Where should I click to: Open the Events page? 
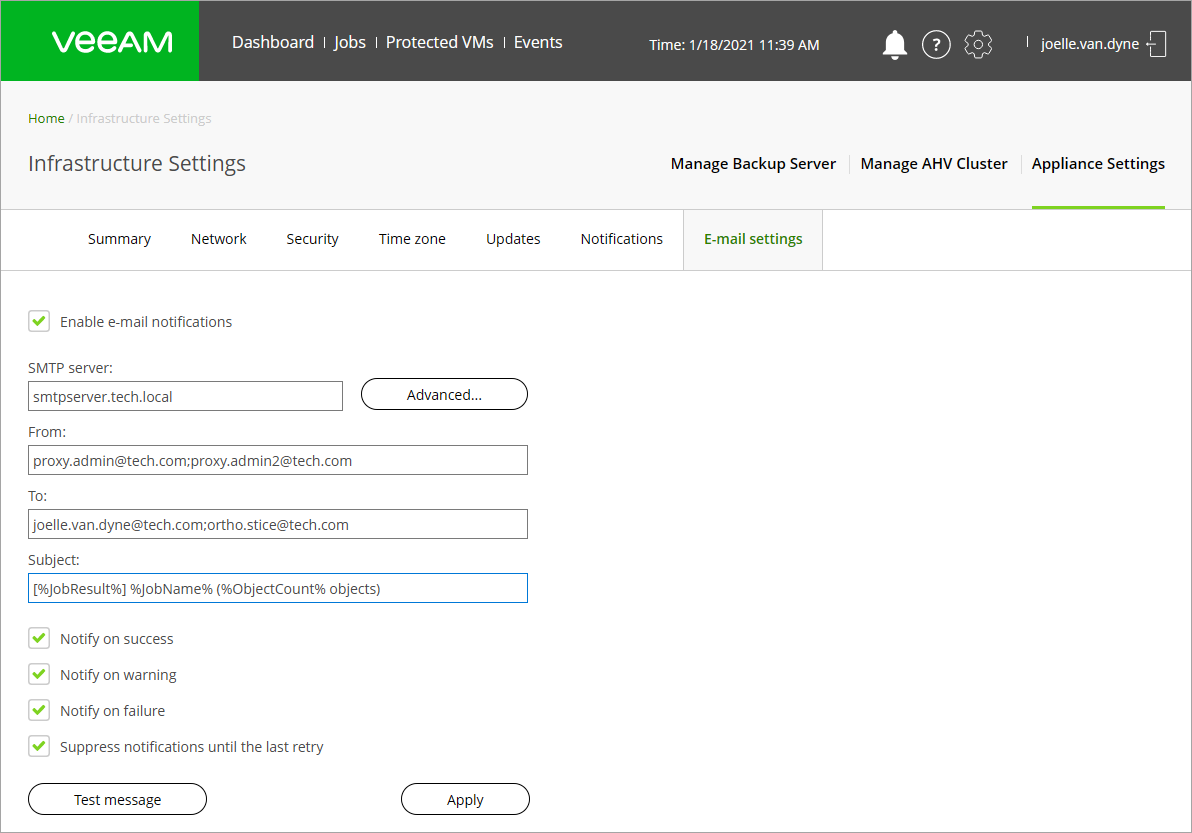point(538,43)
